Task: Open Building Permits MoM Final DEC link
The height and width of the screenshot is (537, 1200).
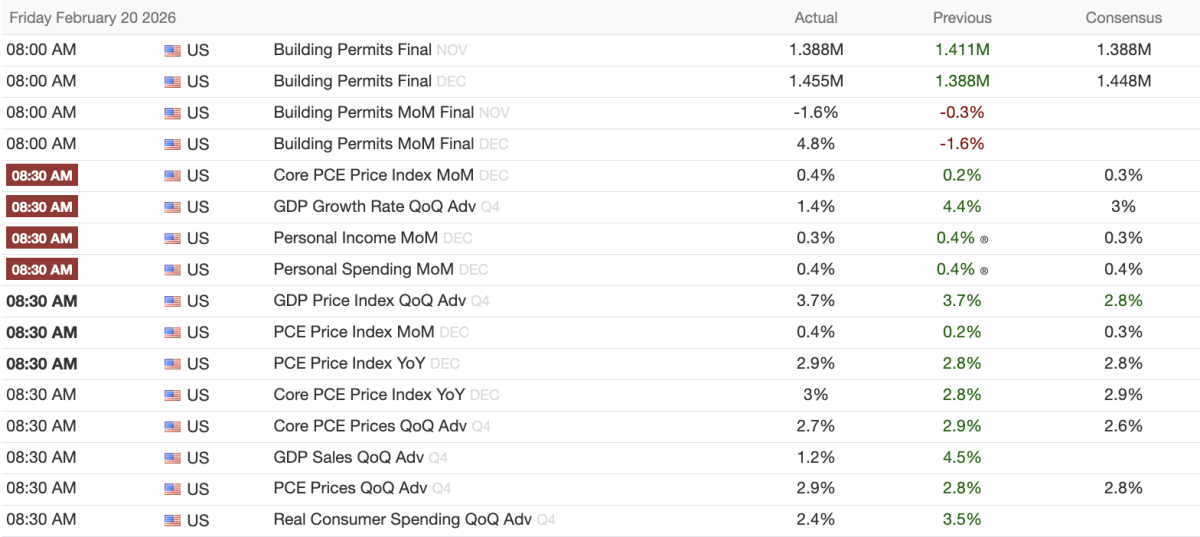Action: pyautogui.click(x=373, y=144)
